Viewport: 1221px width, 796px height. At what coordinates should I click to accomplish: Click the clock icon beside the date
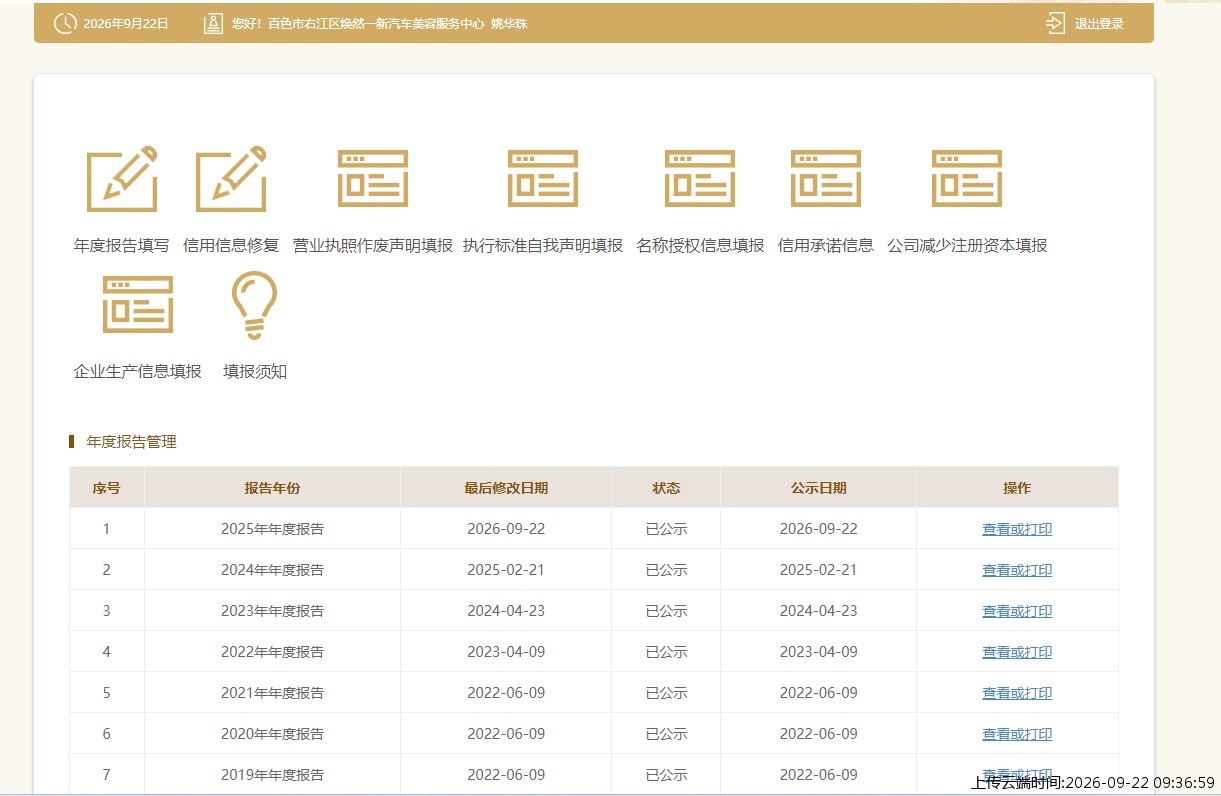pyautogui.click(x=65, y=23)
